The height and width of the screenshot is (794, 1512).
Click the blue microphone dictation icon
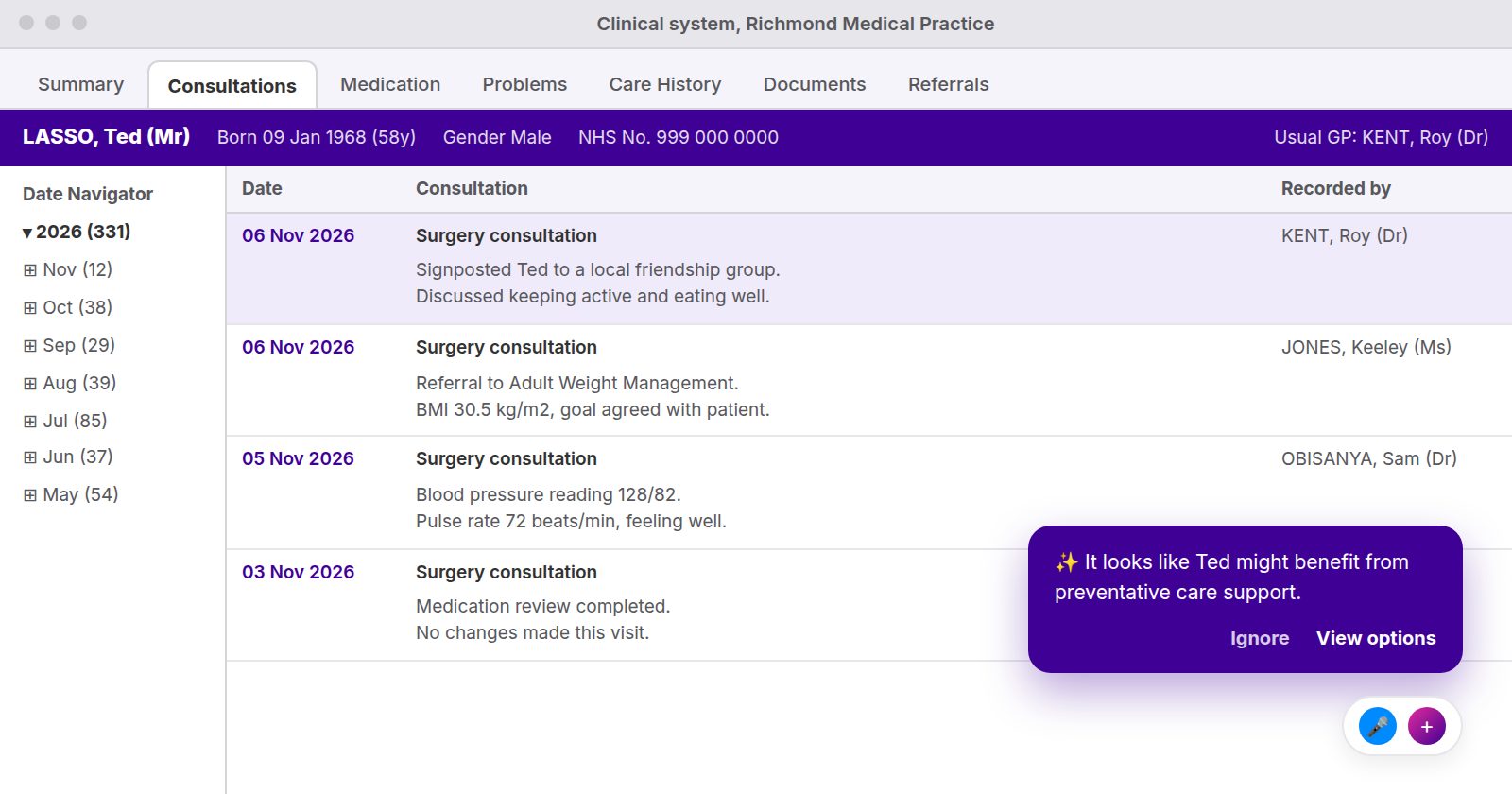pyautogui.click(x=1378, y=726)
